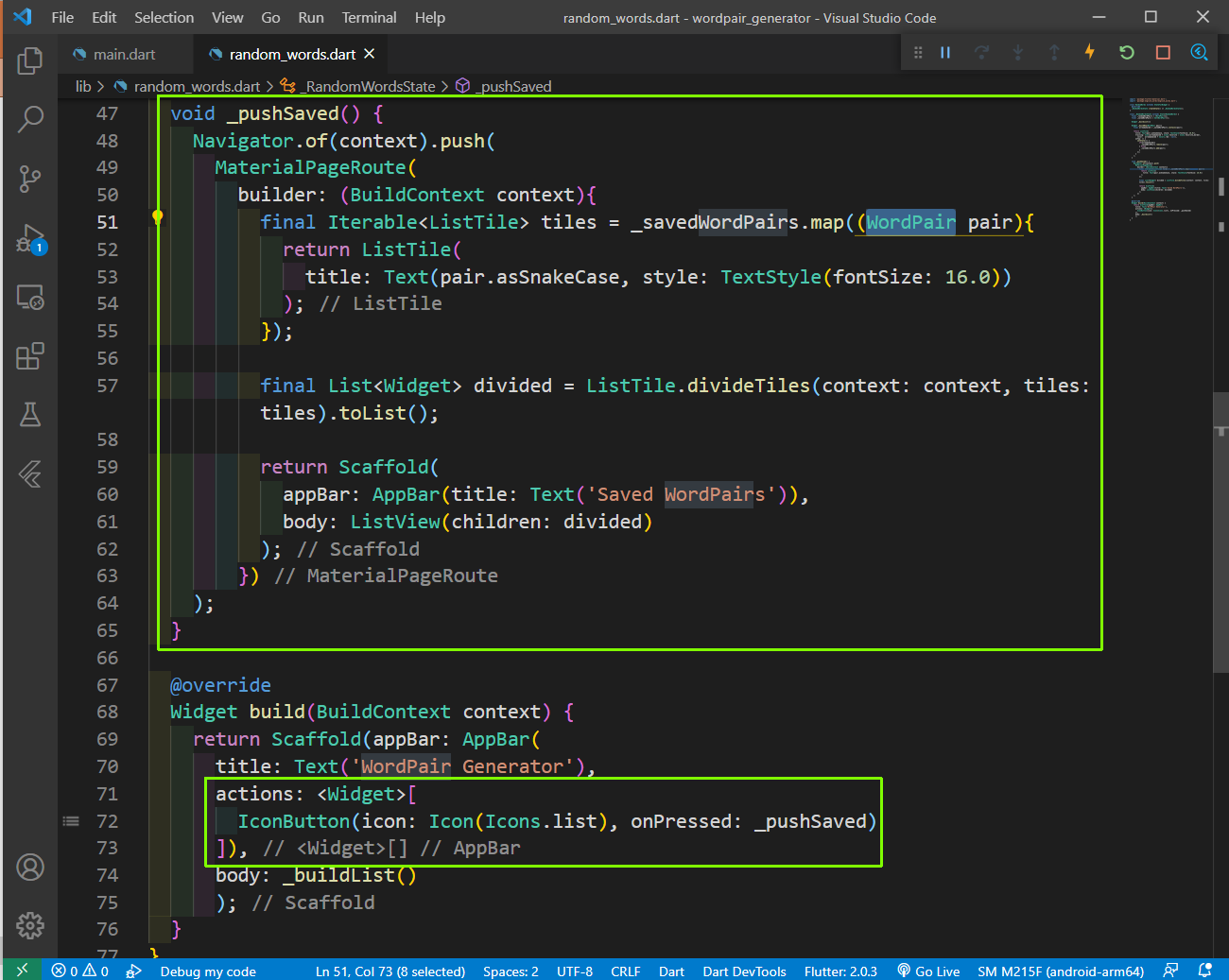The image size is (1229, 980).
Task: Start 'Go Live' server
Action: point(928,971)
